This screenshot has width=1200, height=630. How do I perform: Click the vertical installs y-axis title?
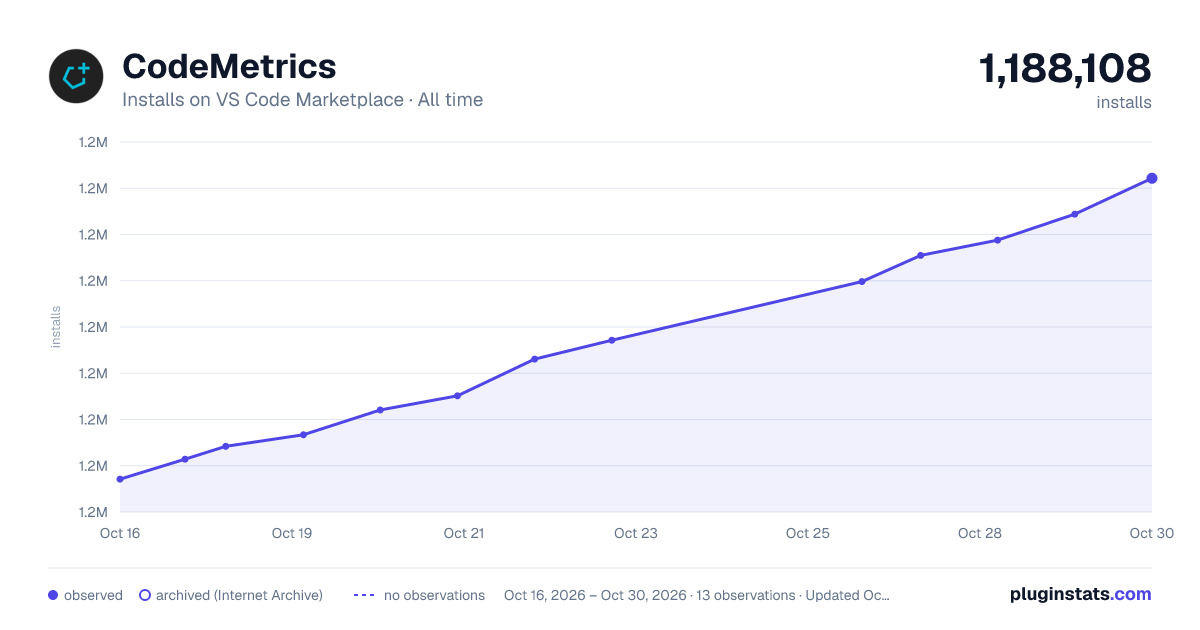click(x=56, y=327)
